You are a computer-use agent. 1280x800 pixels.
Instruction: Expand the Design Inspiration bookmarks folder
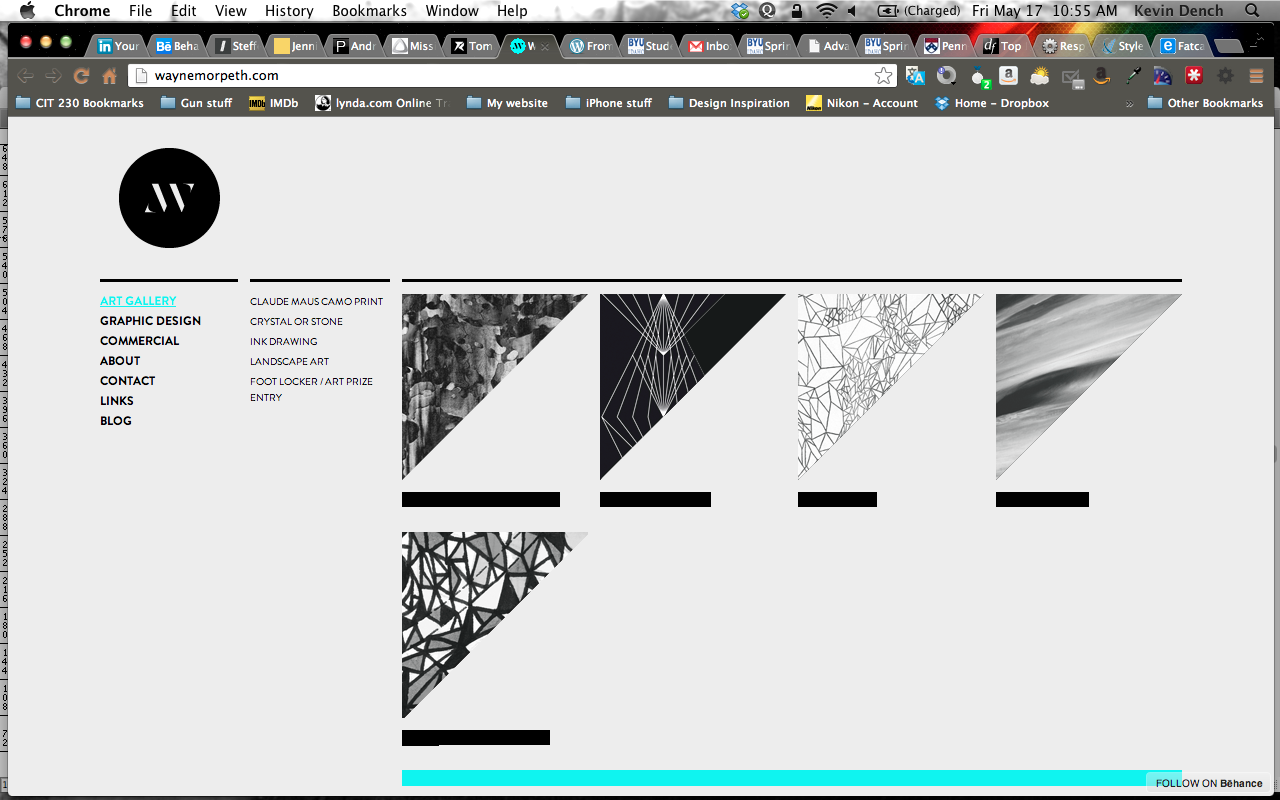click(729, 103)
